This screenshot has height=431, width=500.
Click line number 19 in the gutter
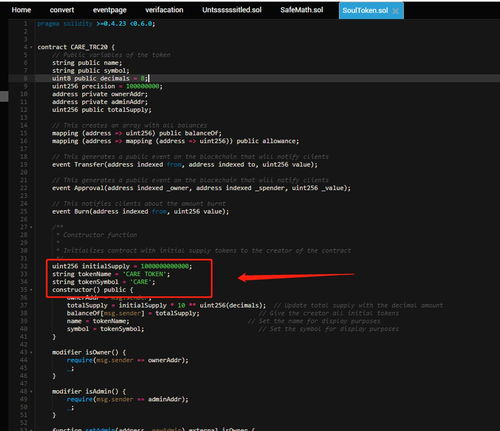(x=24, y=165)
